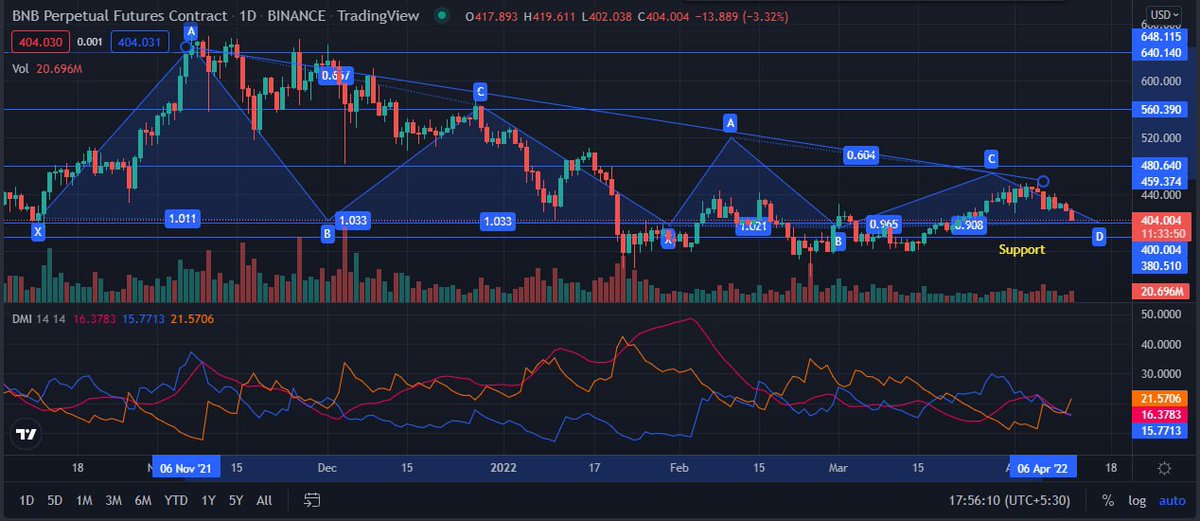Viewport: 1200px width, 521px height.
Task: Select the YTD time range
Action: pyautogui.click(x=176, y=500)
